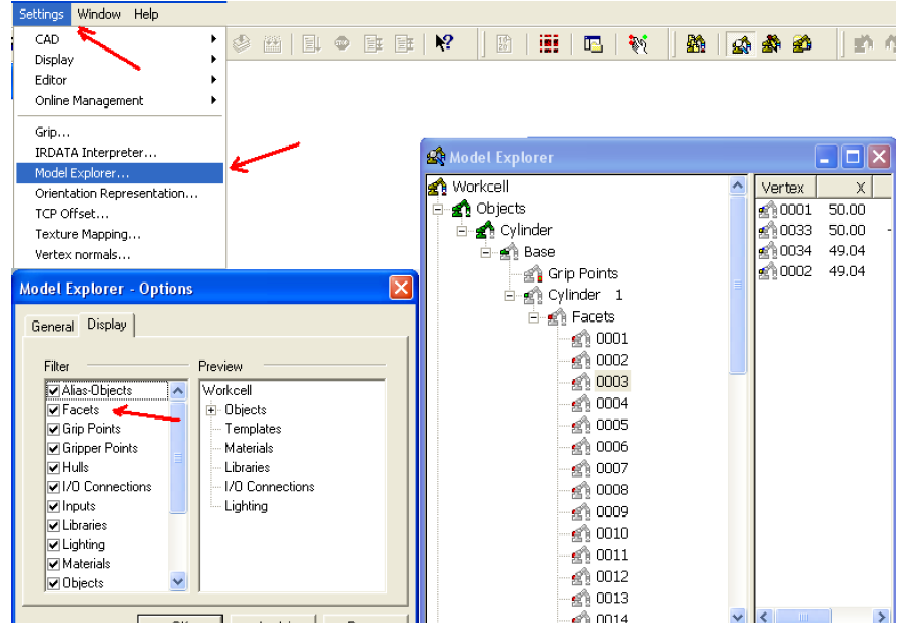Click the Model Explorer title bar icon
The height and width of the screenshot is (623, 909).
tap(436, 156)
